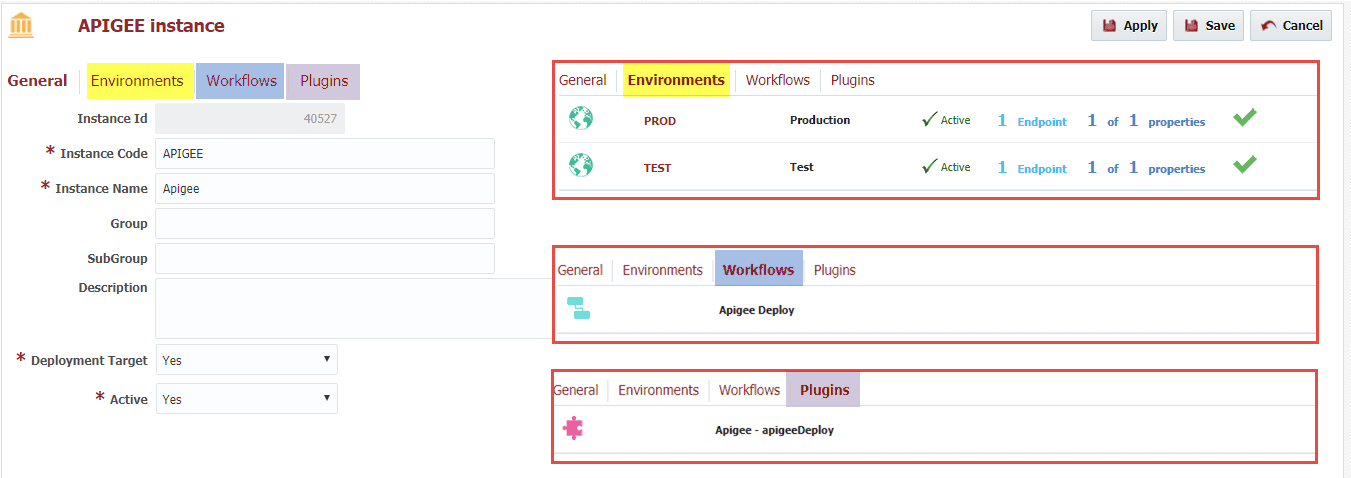Click the Instance Name input field

[x=325, y=189]
